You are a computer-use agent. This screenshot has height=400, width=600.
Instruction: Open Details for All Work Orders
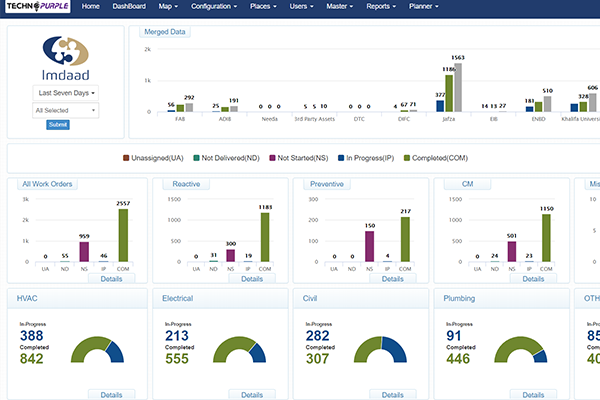(x=111, y=279)
